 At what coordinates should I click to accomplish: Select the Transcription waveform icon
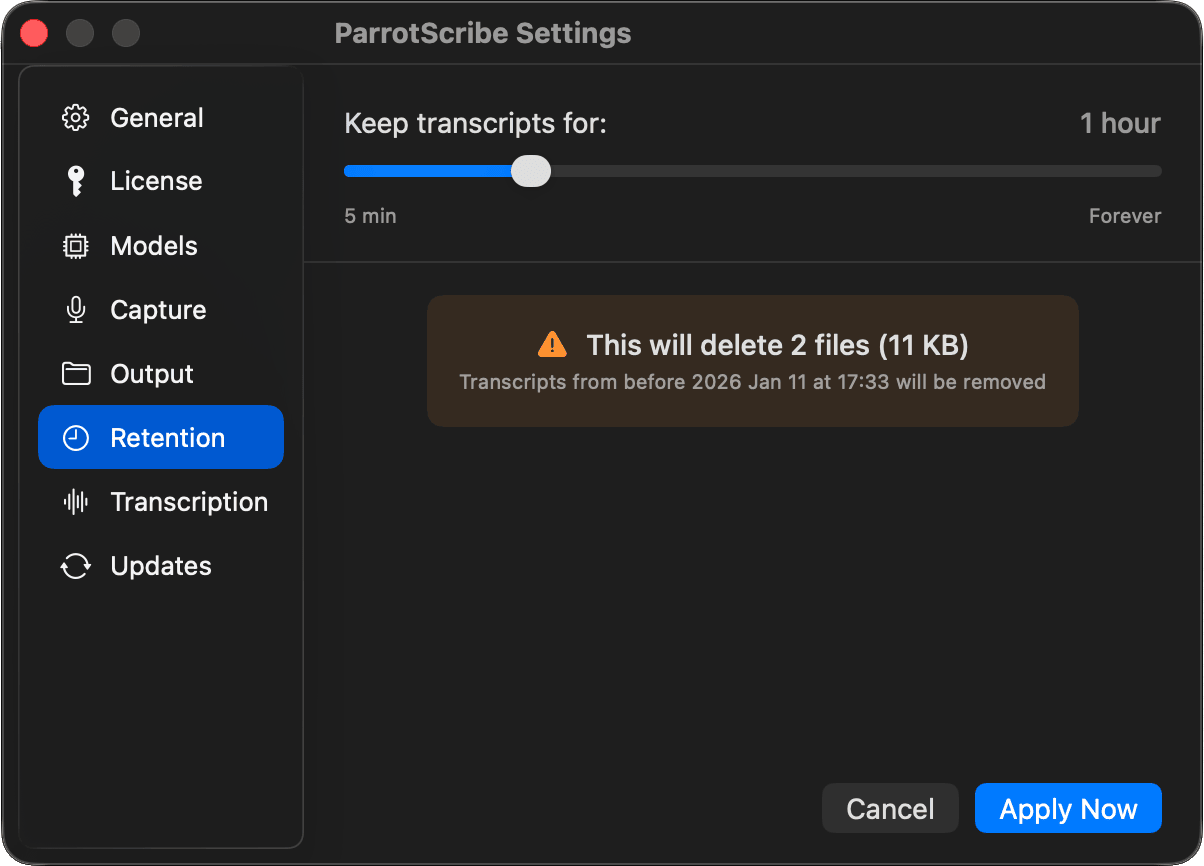(76, 502)
